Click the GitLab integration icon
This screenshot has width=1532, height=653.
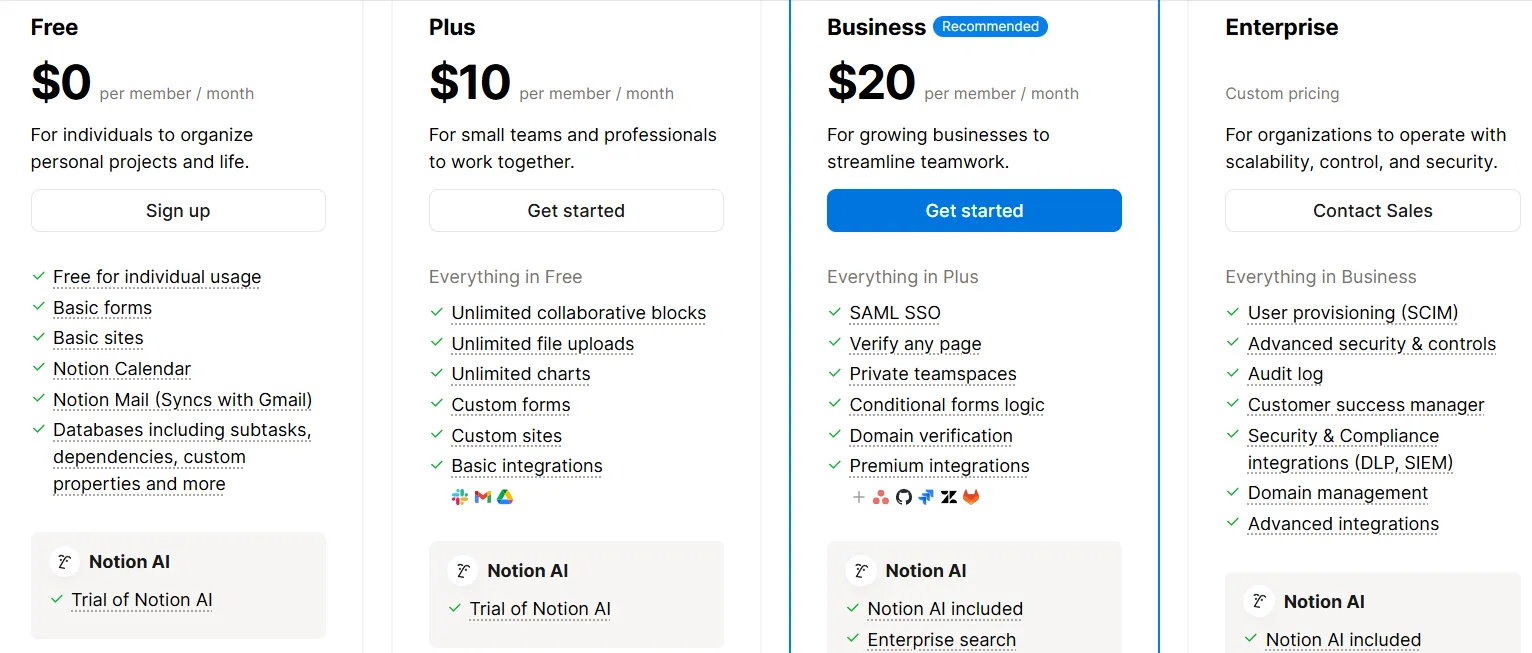971,497
